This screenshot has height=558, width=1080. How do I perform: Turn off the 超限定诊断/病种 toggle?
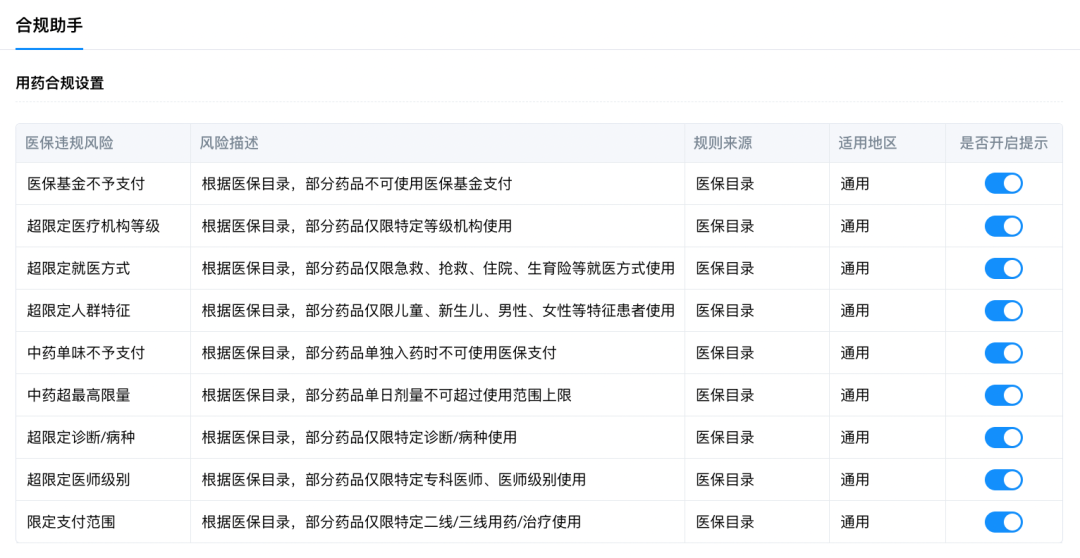coord(1003,437)
